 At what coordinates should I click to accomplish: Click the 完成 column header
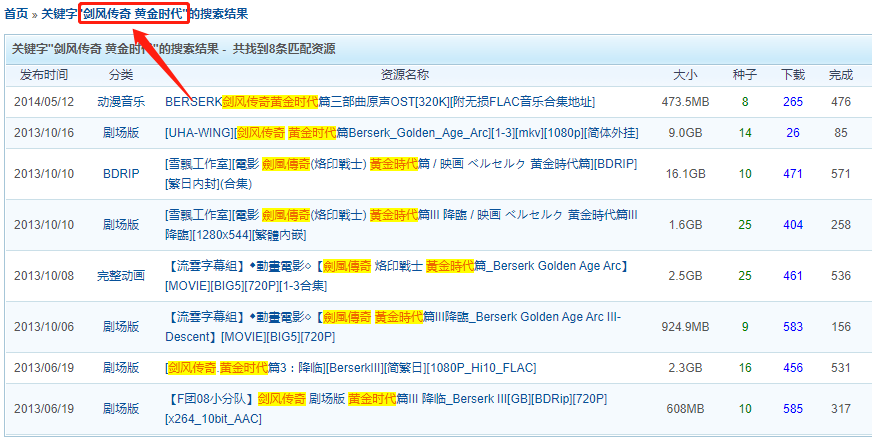point(841,75)
